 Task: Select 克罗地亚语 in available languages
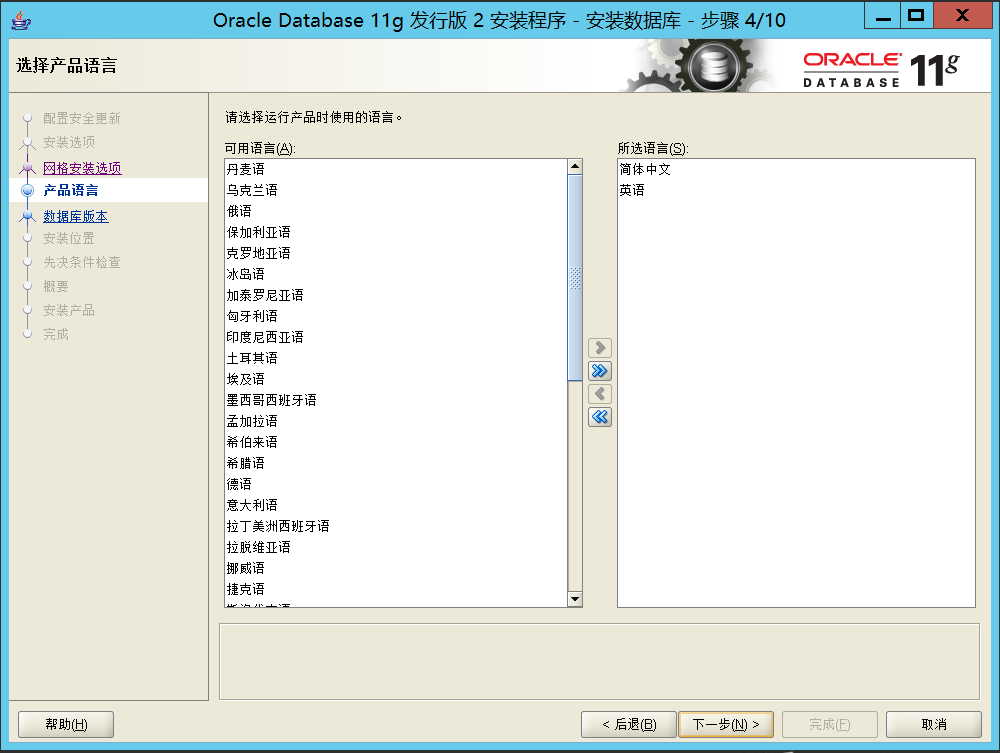(395, 253)
